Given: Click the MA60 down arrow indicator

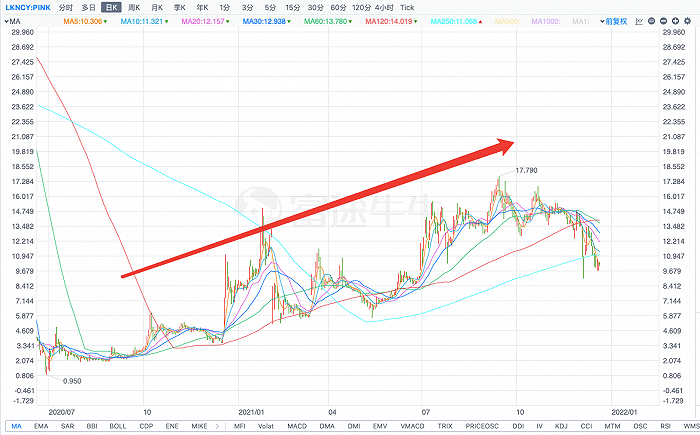Looking at the screenshot, I should click(x=350, y=21).
